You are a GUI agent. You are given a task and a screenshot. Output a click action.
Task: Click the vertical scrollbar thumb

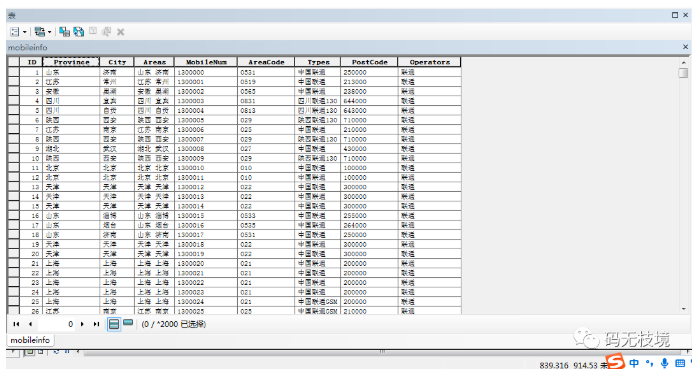pos(683,73)
